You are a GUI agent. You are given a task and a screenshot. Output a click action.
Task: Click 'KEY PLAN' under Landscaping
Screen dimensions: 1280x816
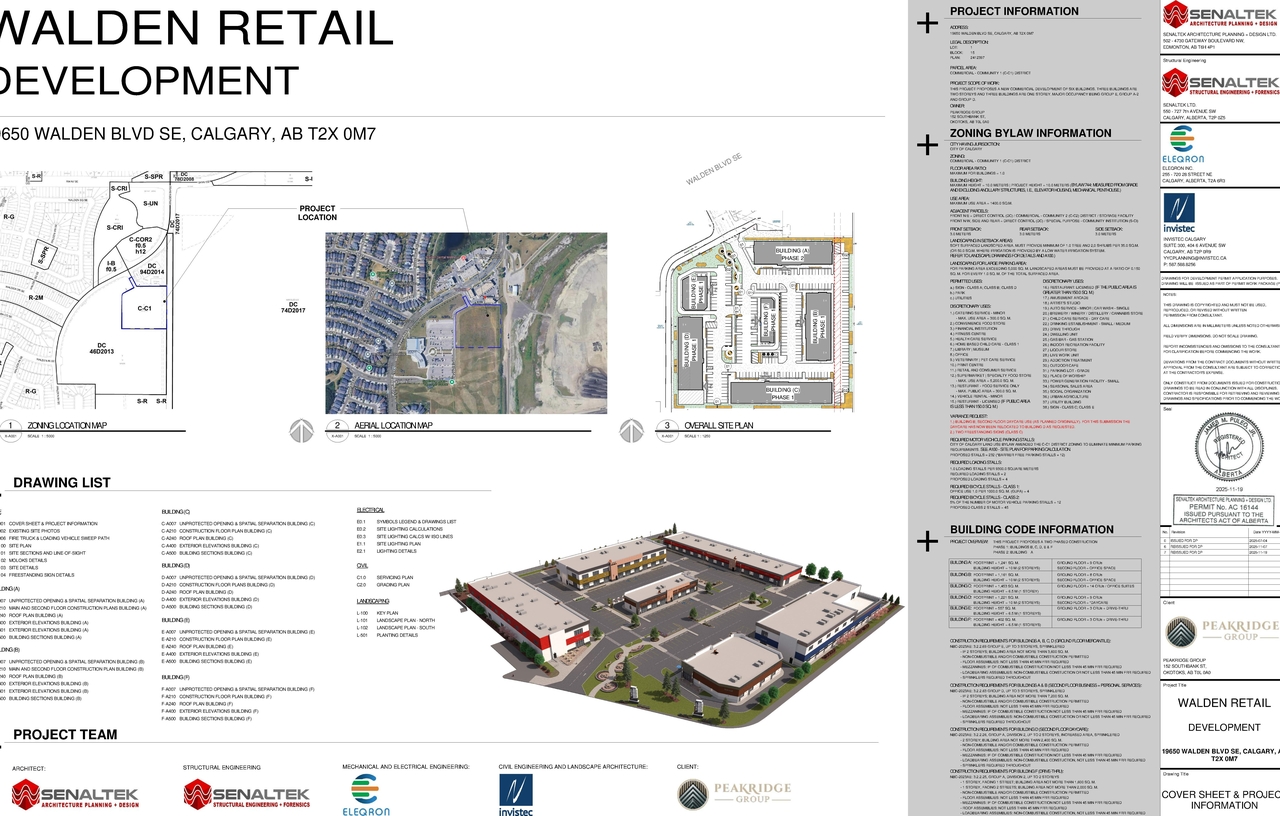388,613
